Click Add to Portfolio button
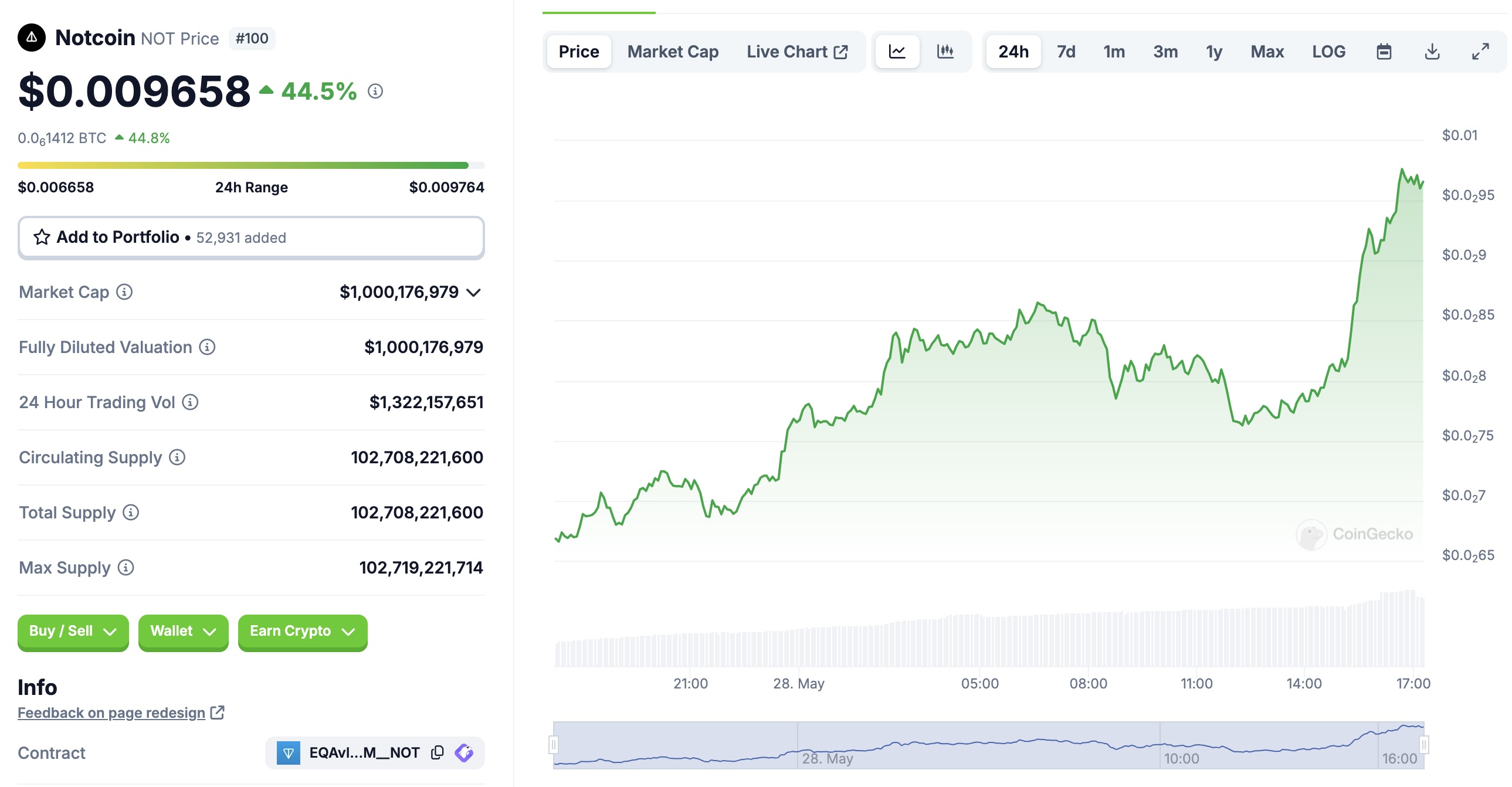The image size is (1512, 787). 251,237
